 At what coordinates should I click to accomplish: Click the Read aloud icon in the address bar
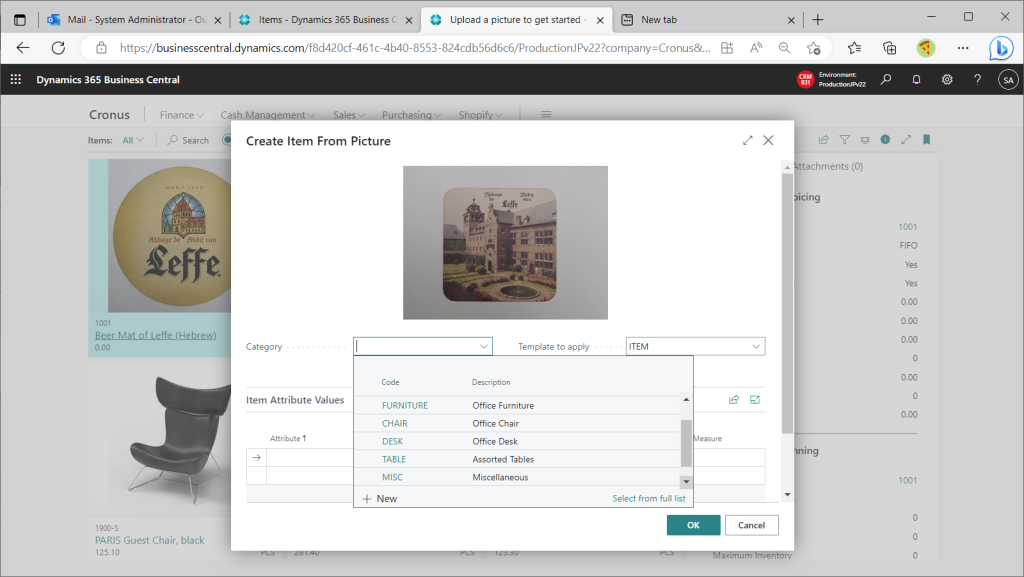(756, 48)
